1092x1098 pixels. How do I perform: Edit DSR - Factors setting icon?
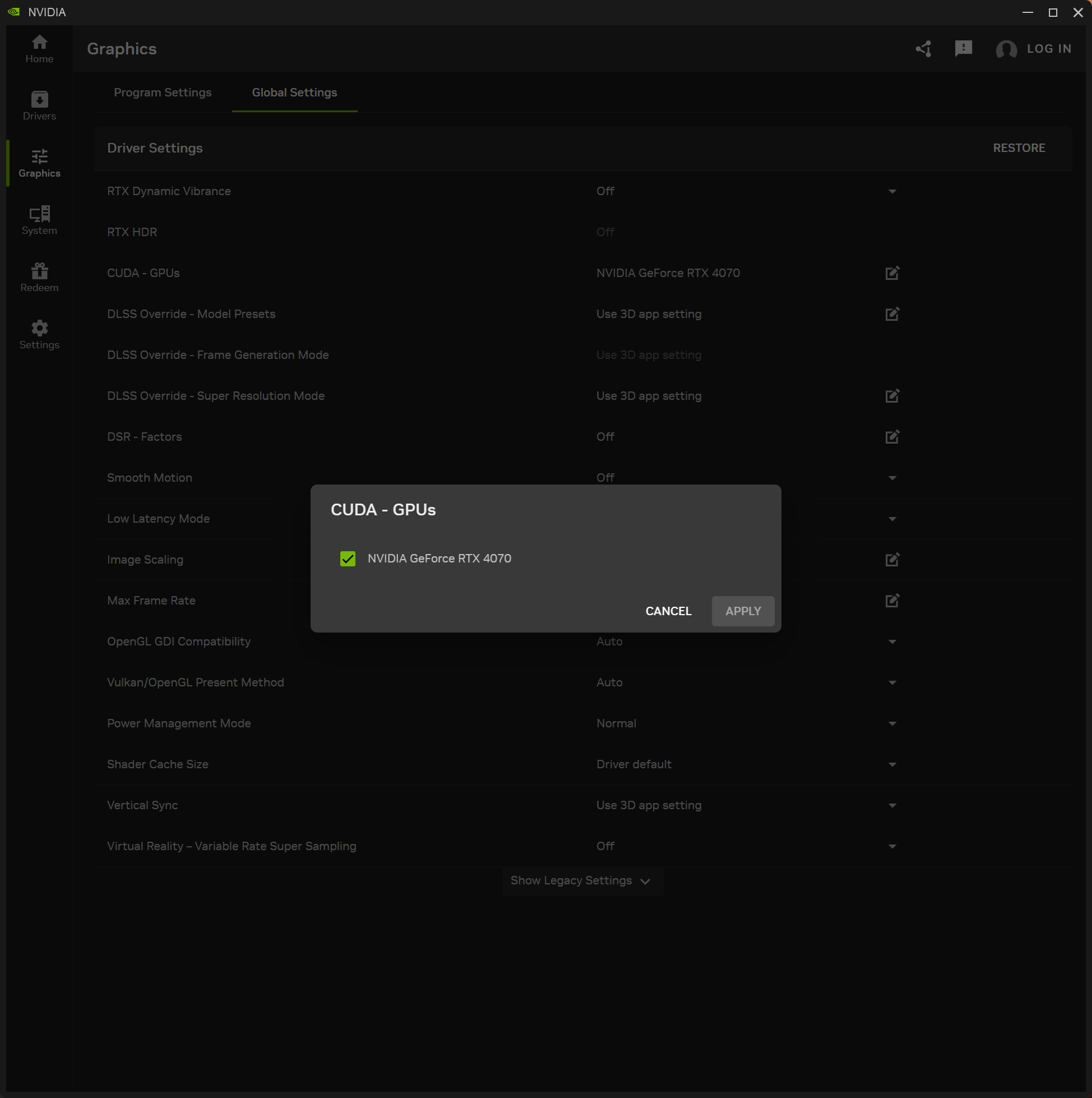point(892,436)
